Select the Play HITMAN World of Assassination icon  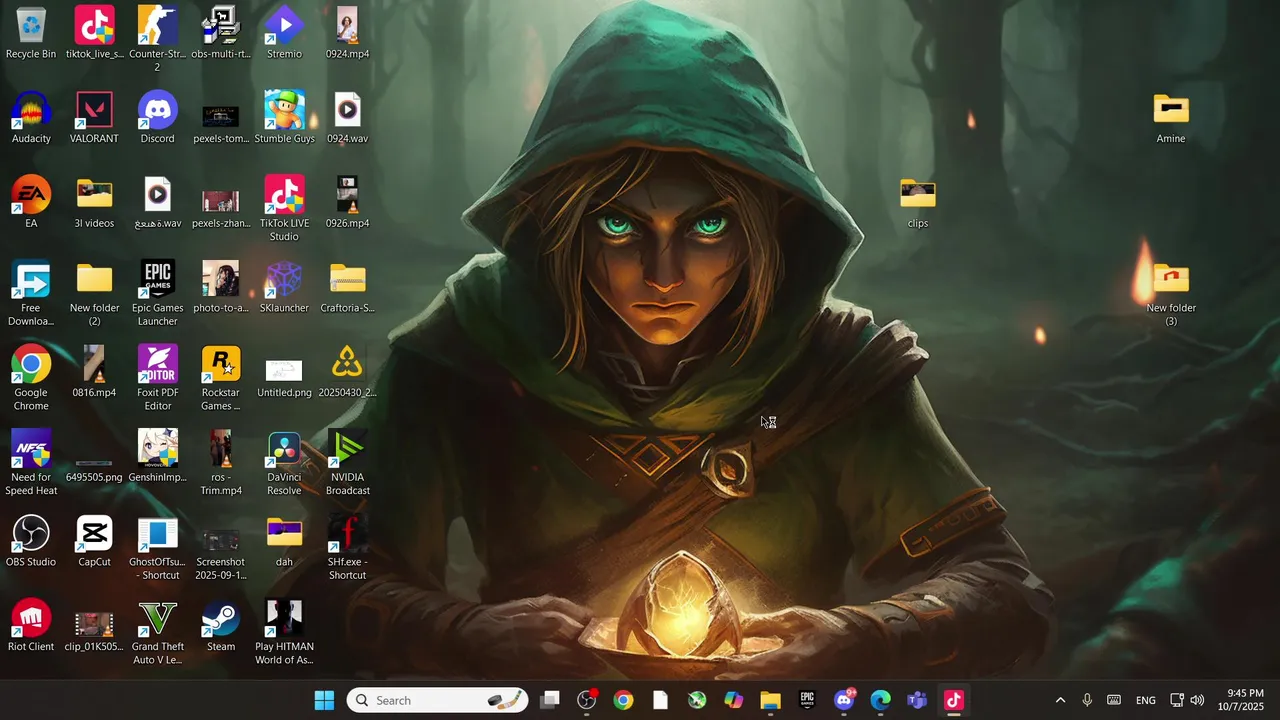click(284, 632)
